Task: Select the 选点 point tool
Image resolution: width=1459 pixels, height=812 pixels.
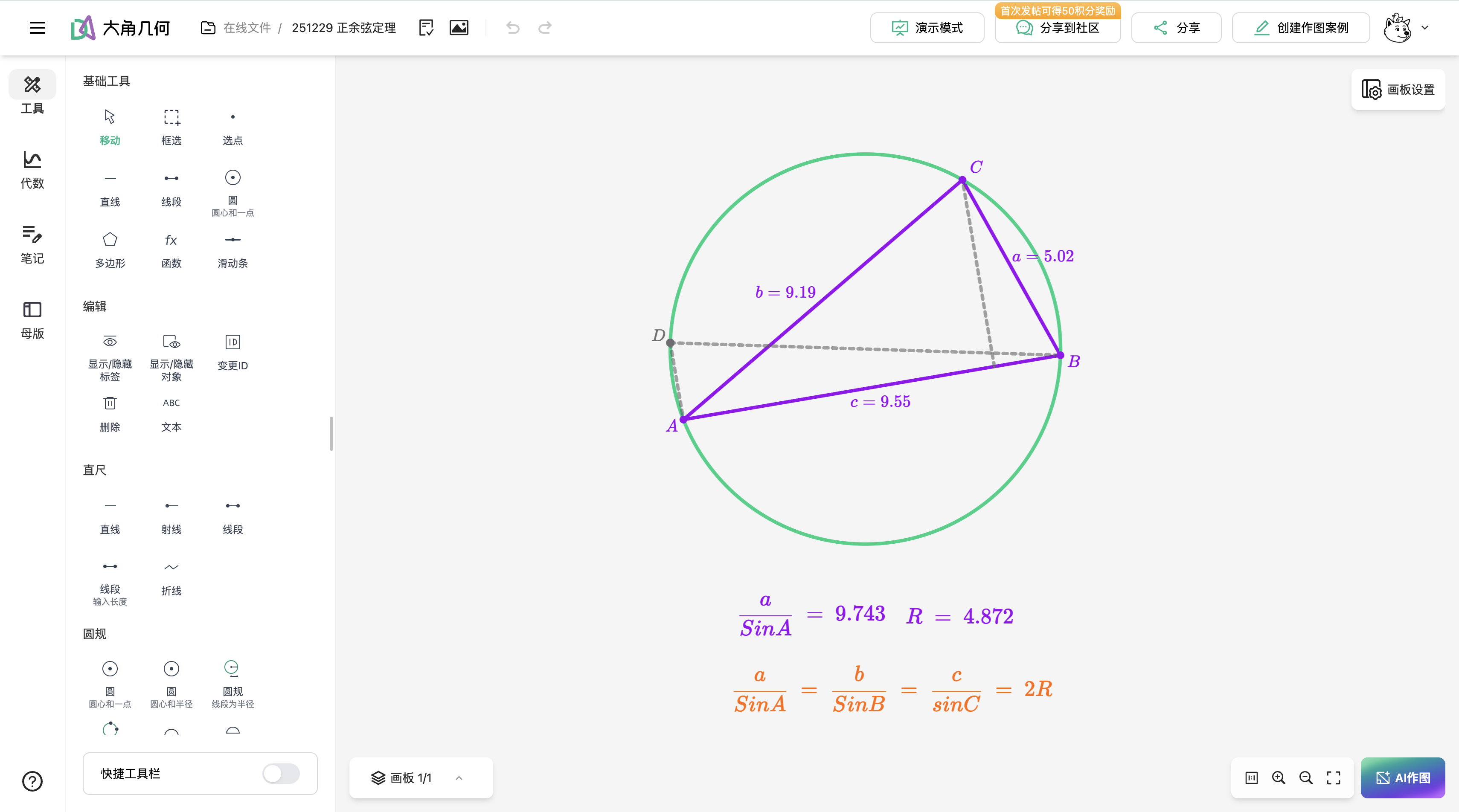Action: (x=232, y=128)
